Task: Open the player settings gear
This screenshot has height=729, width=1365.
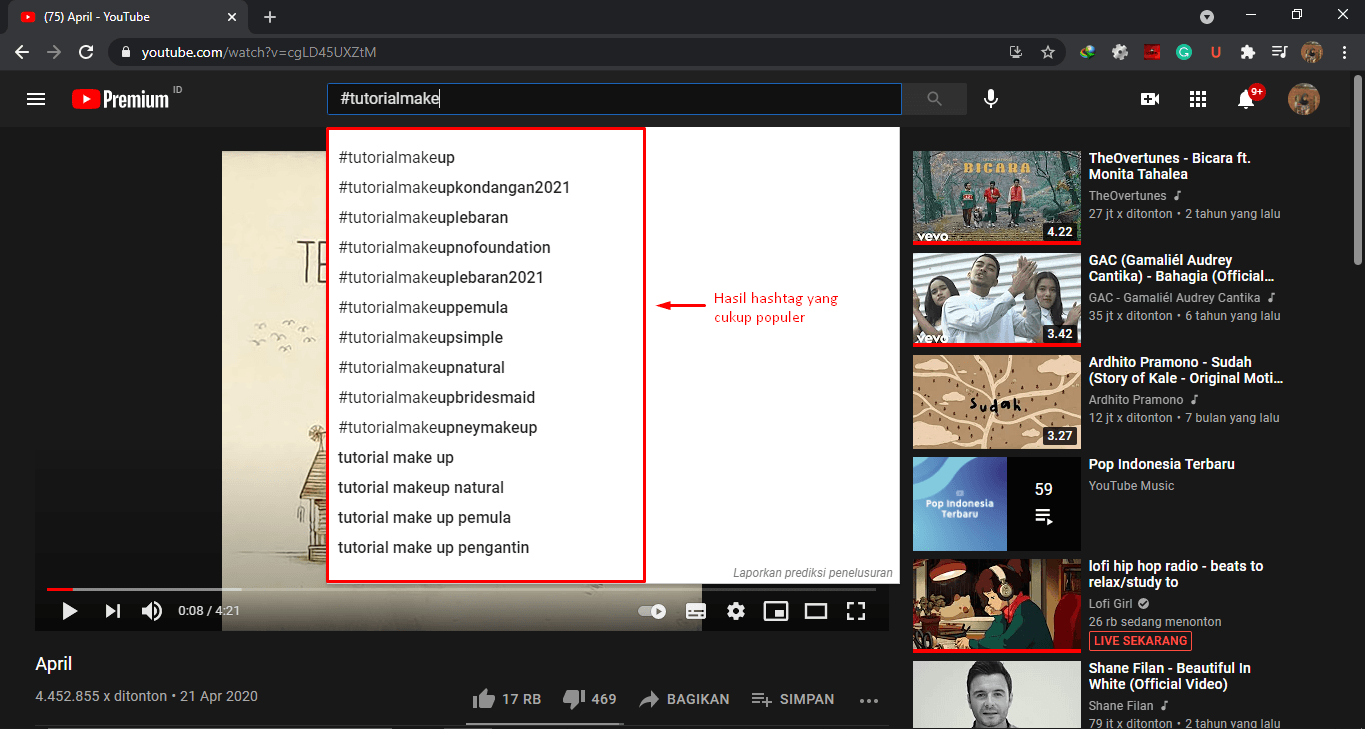Action: [736, 611]
